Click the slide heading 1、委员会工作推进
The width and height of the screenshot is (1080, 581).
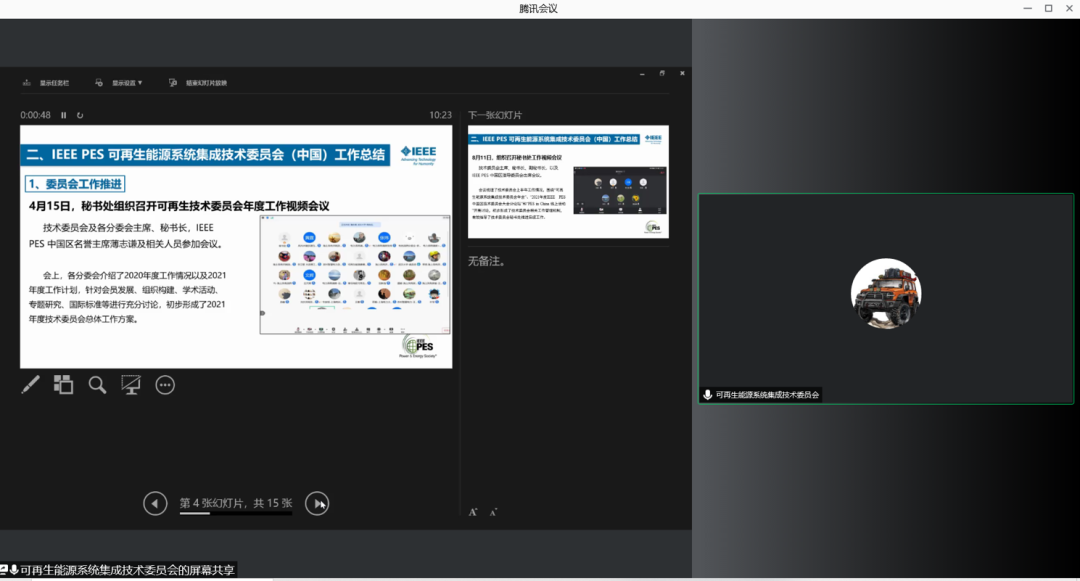tap(75, 184)
